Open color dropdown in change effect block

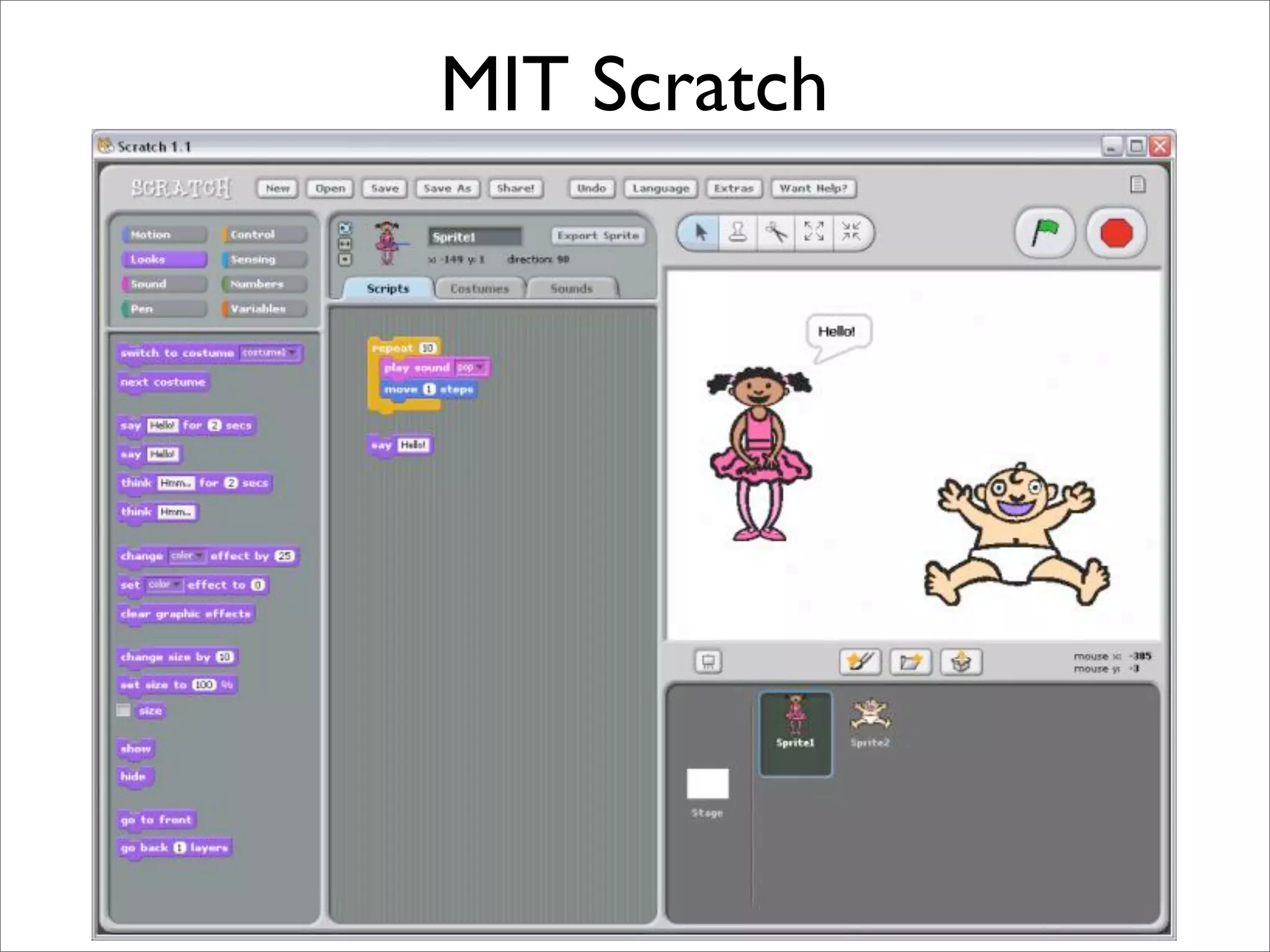(187, 556)
